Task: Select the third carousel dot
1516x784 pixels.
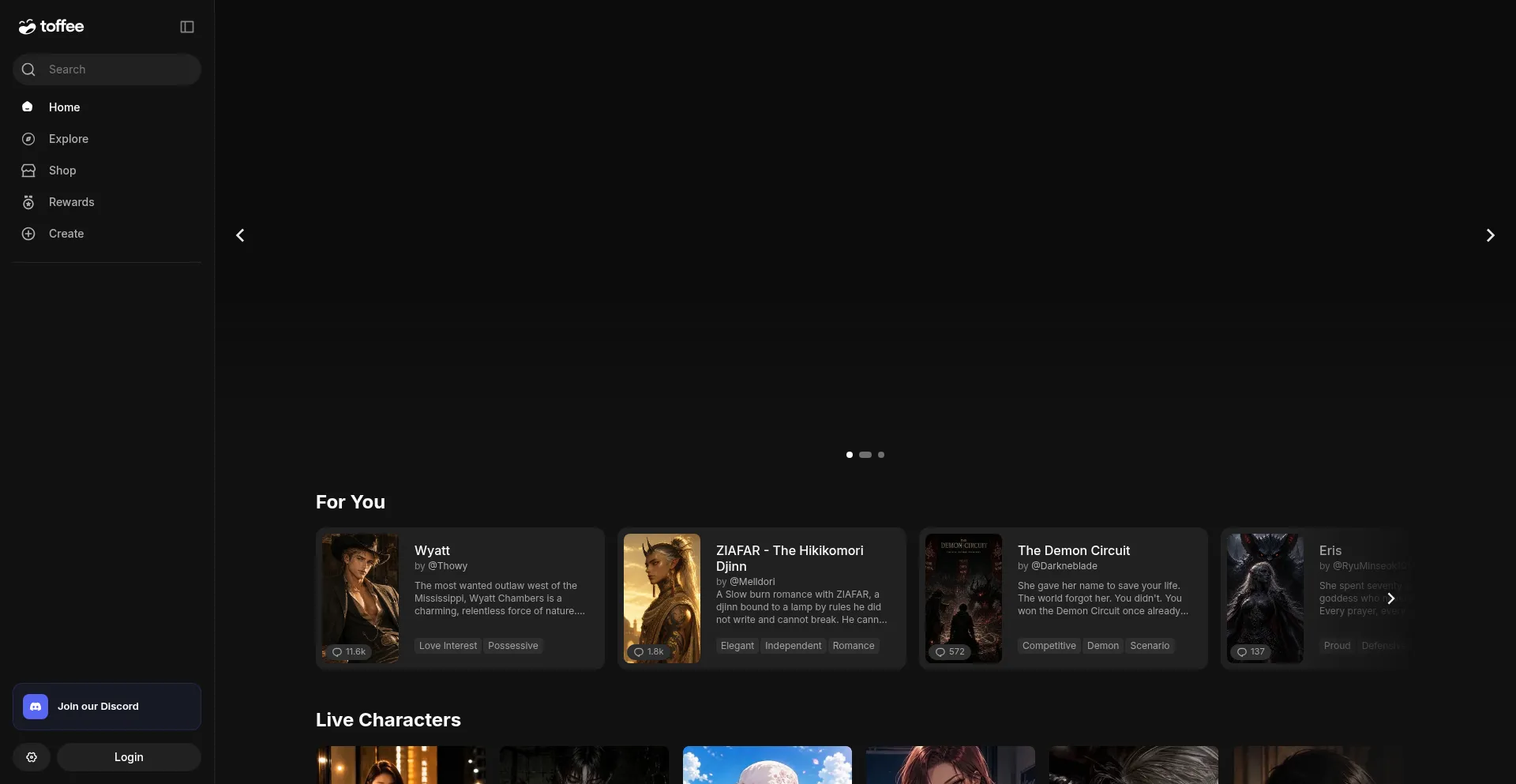Action: [881, 455]
